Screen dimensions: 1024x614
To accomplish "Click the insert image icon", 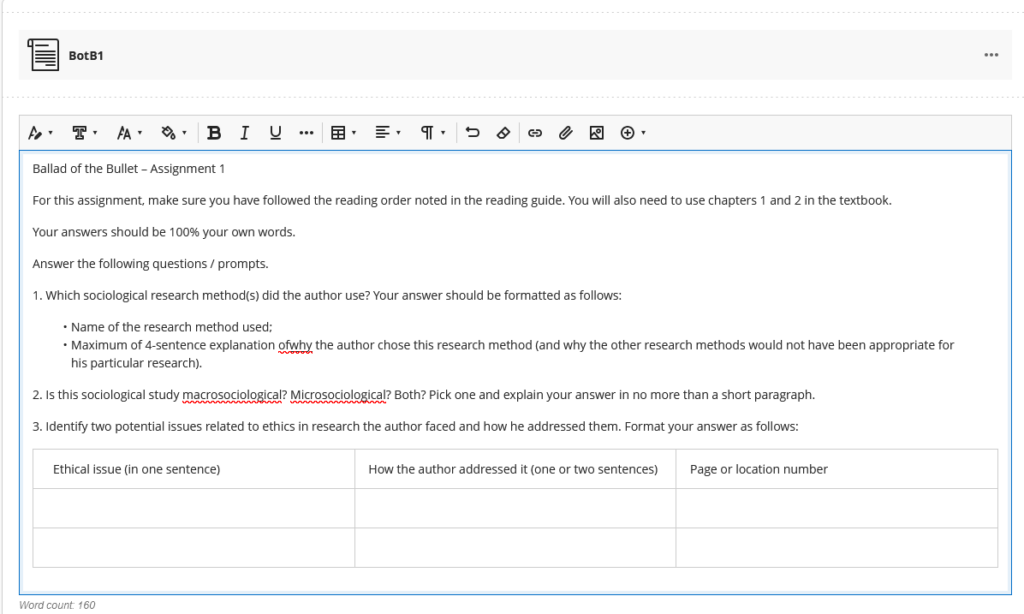I will (596, 133).
